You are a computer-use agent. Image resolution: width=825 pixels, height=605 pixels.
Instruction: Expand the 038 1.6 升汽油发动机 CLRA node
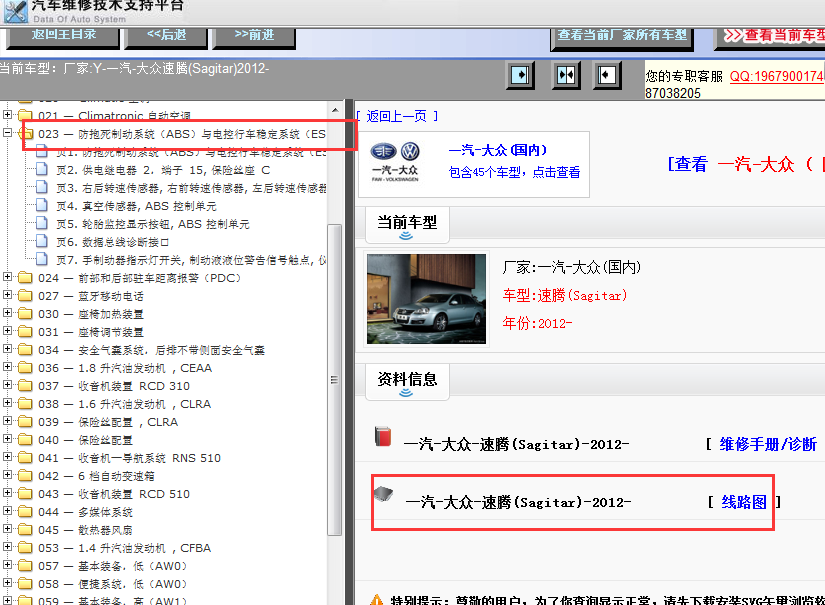(7, 402)
